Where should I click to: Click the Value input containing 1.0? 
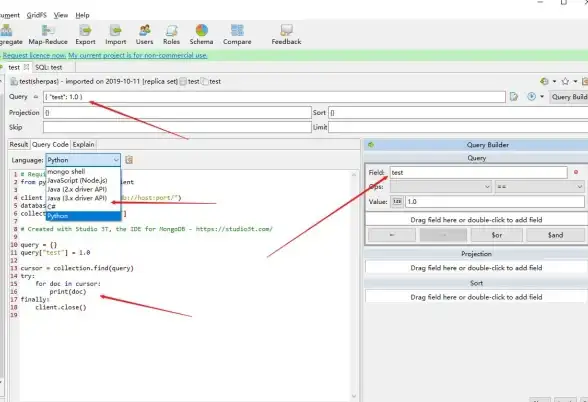coord(495,202)
